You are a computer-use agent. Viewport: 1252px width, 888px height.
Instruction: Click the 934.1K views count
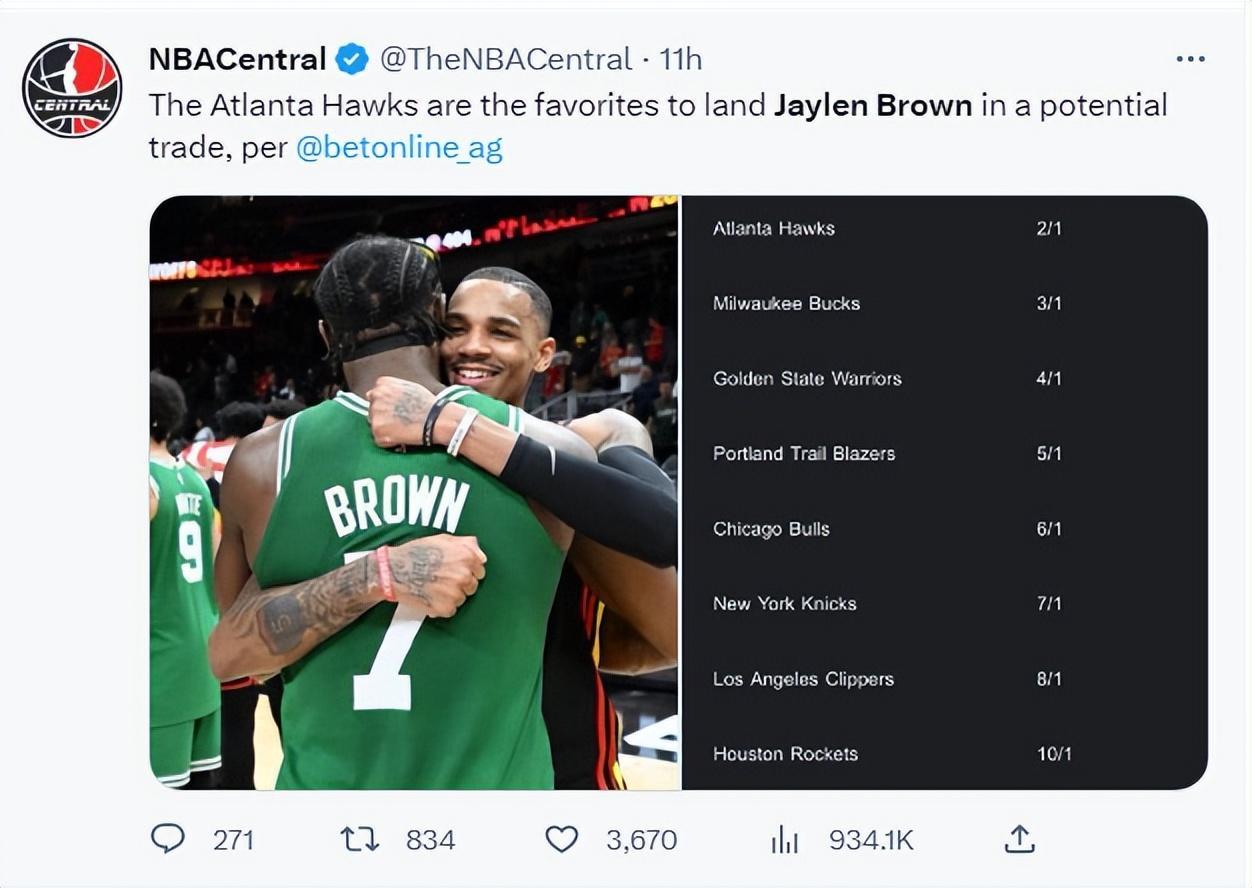[871, 839]
